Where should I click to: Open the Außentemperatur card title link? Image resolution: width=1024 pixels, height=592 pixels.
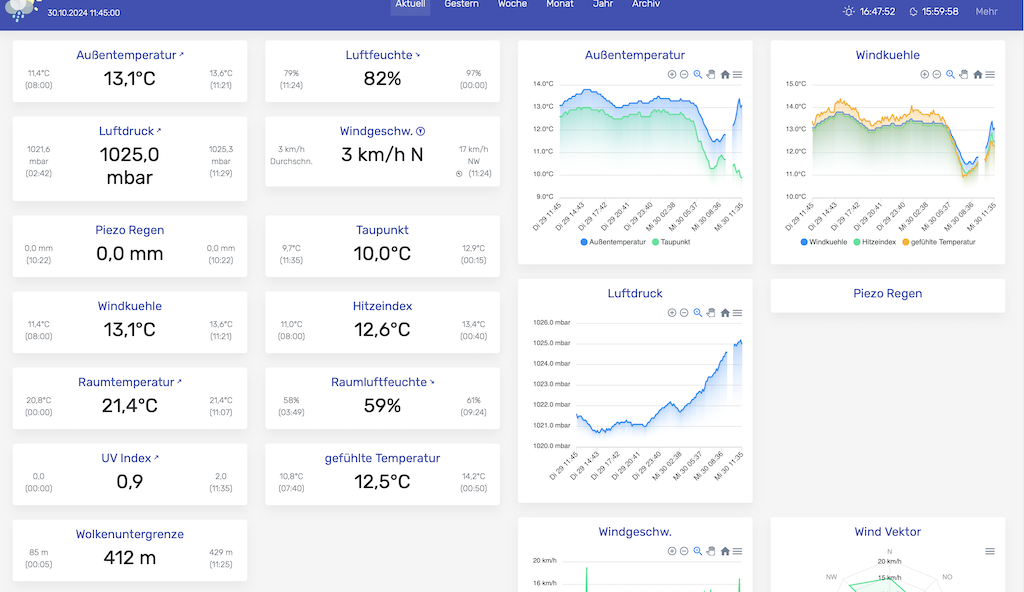[129, 55]
